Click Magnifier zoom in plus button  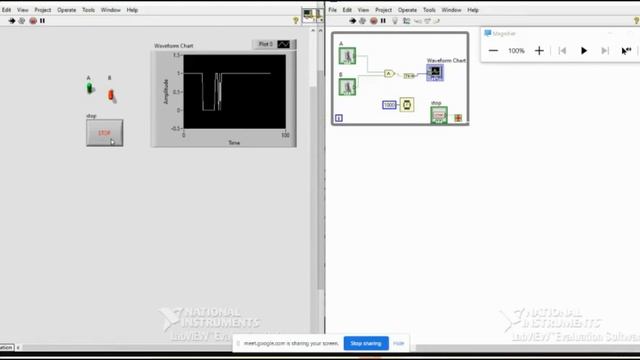[539, 51]
